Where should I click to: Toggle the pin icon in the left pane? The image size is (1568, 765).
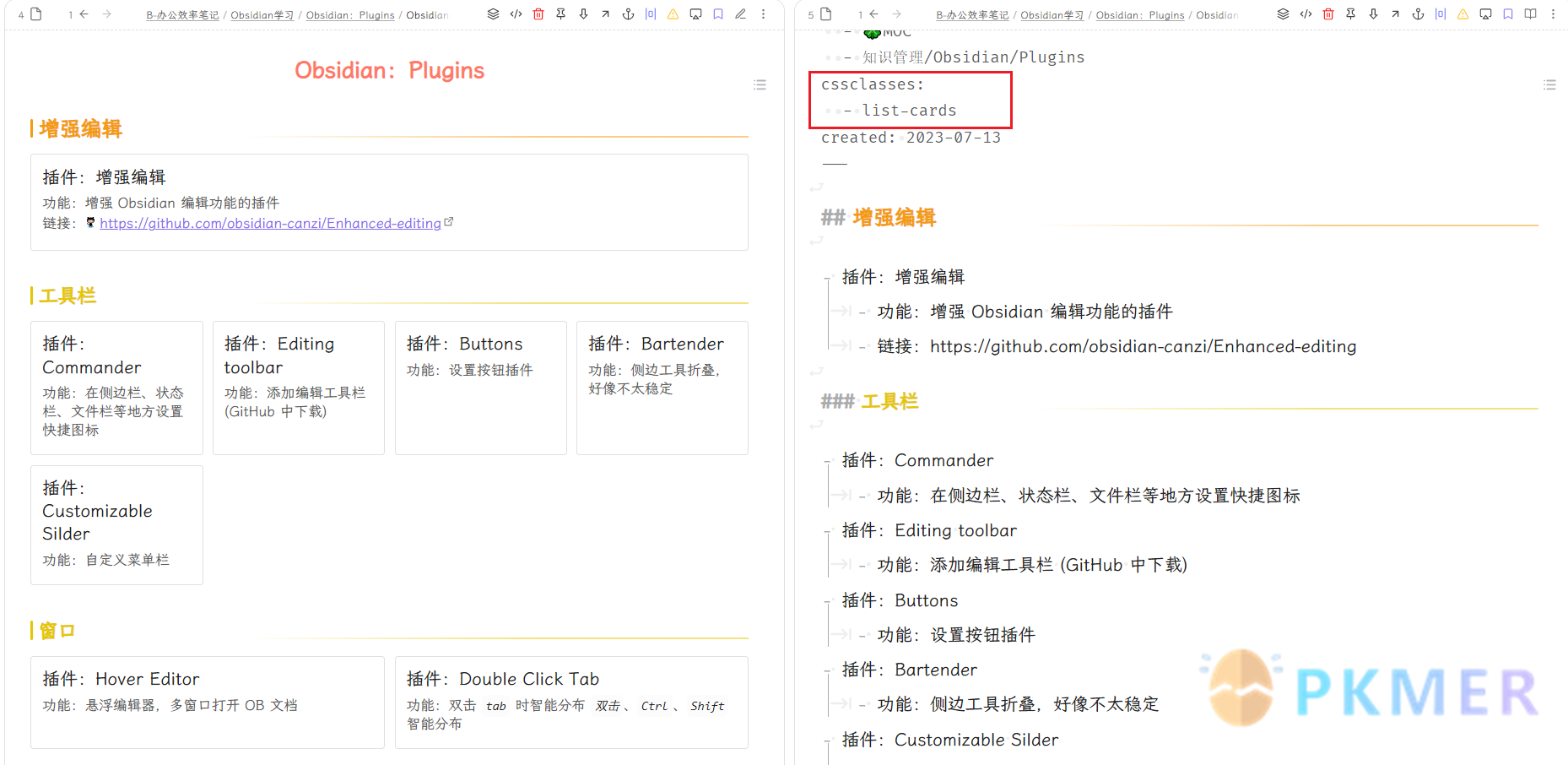[x=560, y=14]
